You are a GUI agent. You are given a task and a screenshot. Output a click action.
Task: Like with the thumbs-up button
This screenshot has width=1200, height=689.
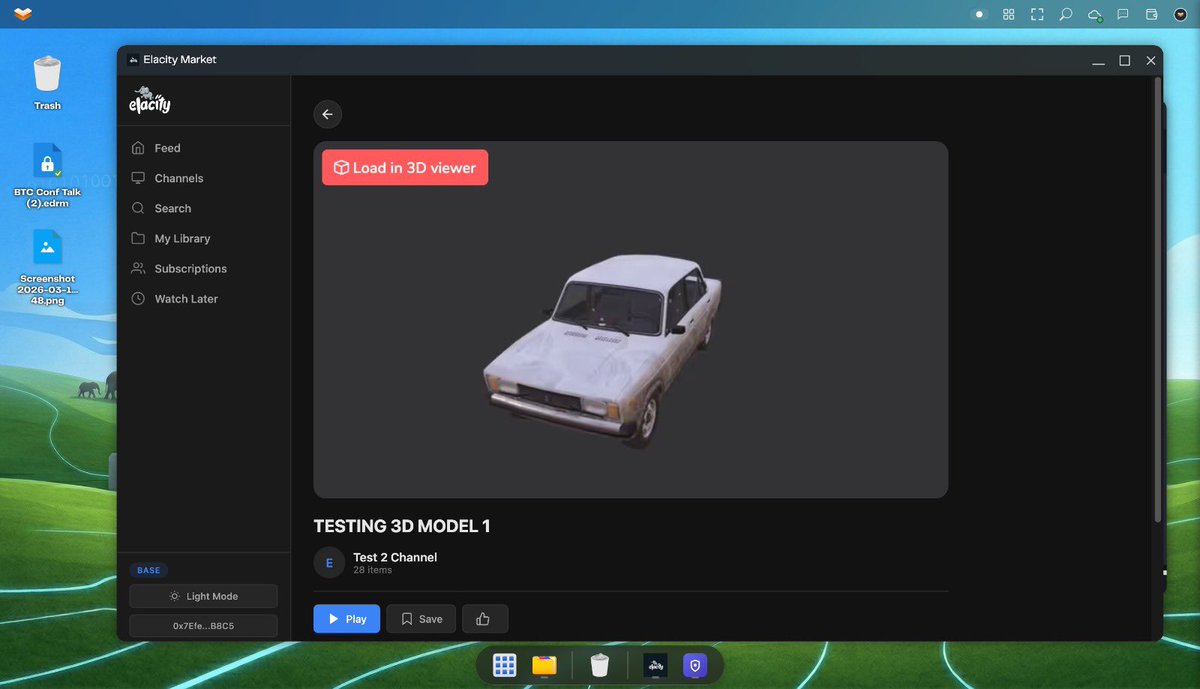tap(485, 619)
